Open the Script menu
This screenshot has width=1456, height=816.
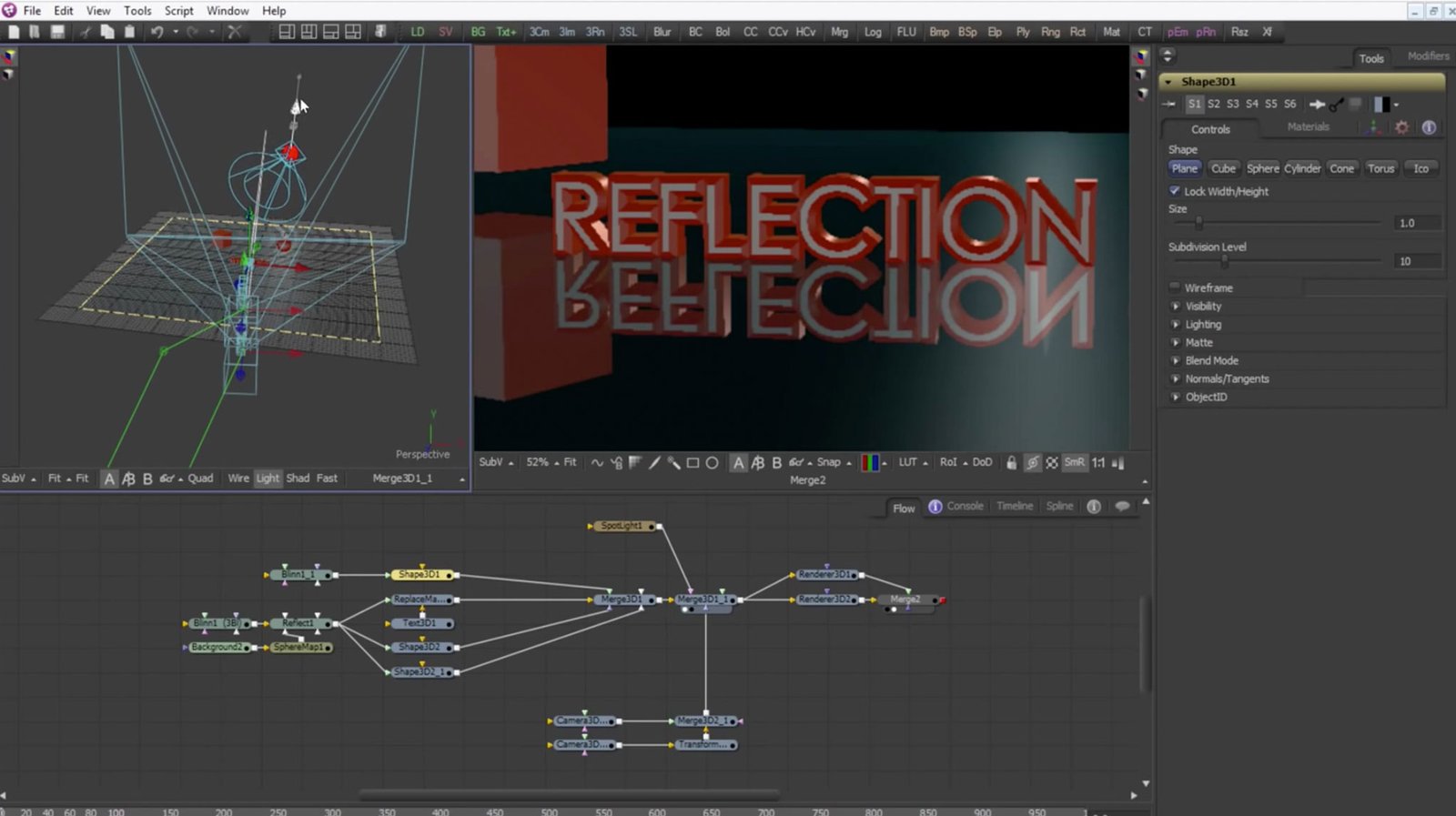[x=178, y=11]
